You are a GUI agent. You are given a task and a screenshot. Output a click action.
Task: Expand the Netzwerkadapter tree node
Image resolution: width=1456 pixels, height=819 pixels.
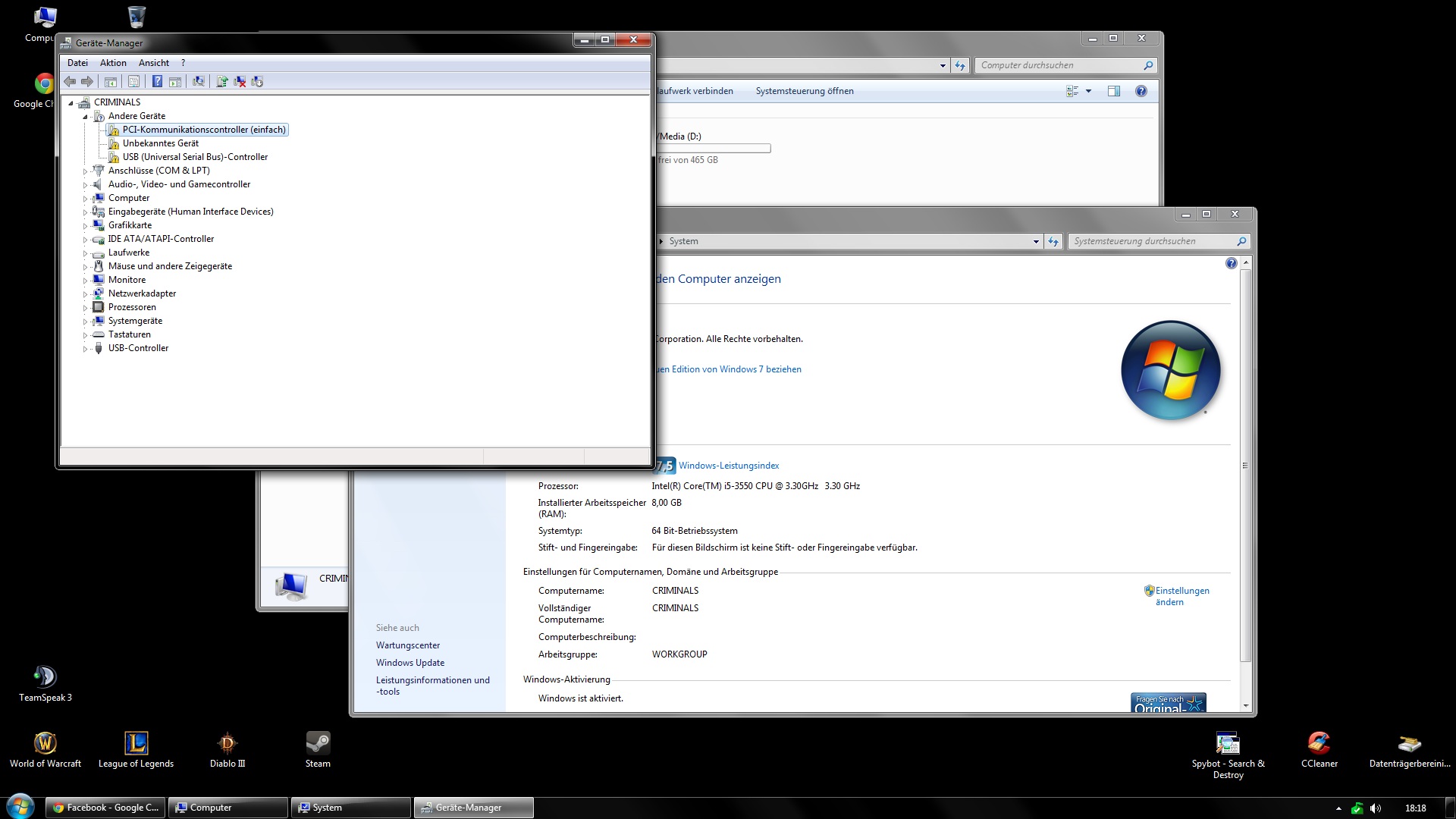85,294
